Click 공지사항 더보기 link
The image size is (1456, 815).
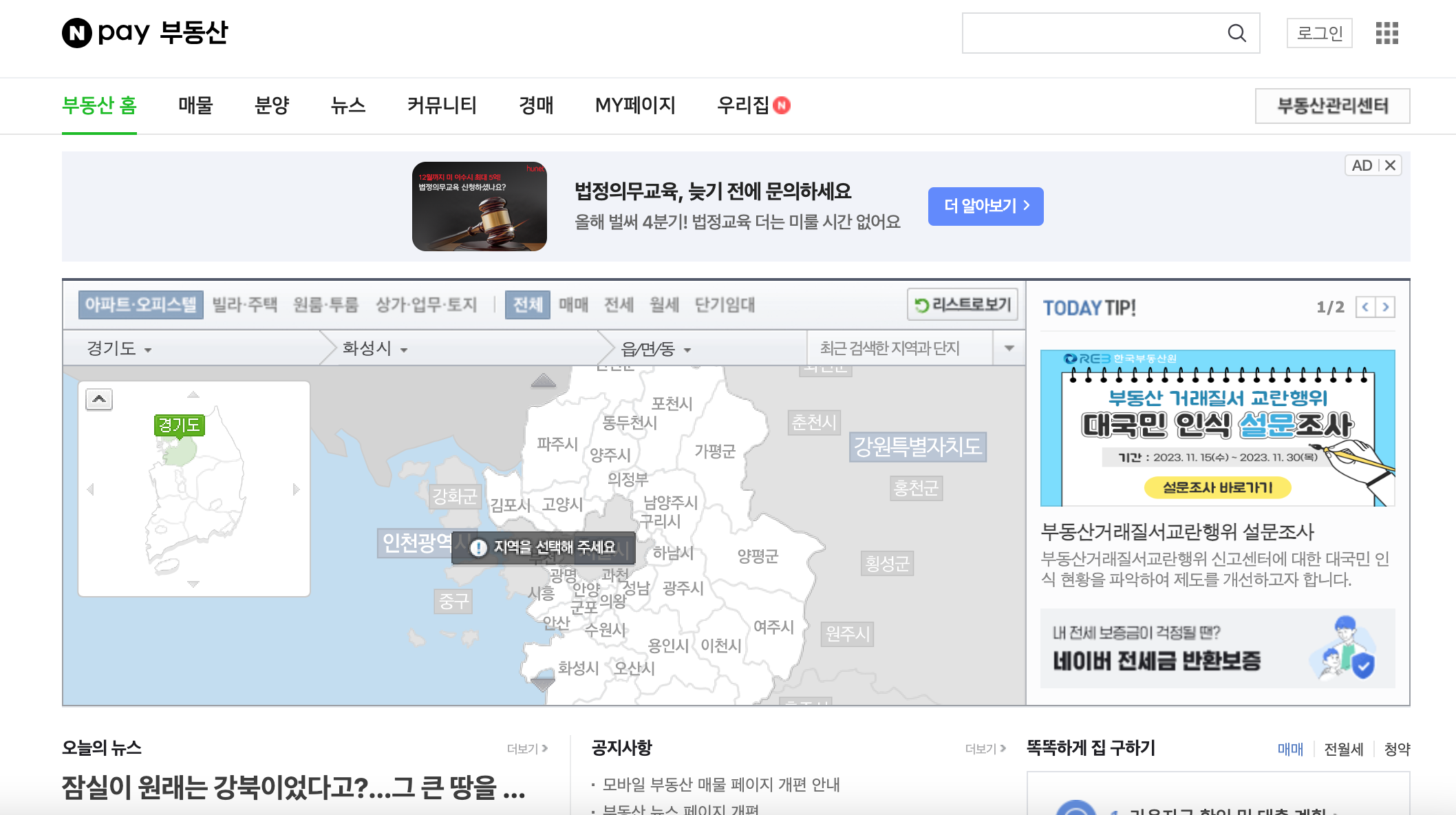tap(985, 748)
